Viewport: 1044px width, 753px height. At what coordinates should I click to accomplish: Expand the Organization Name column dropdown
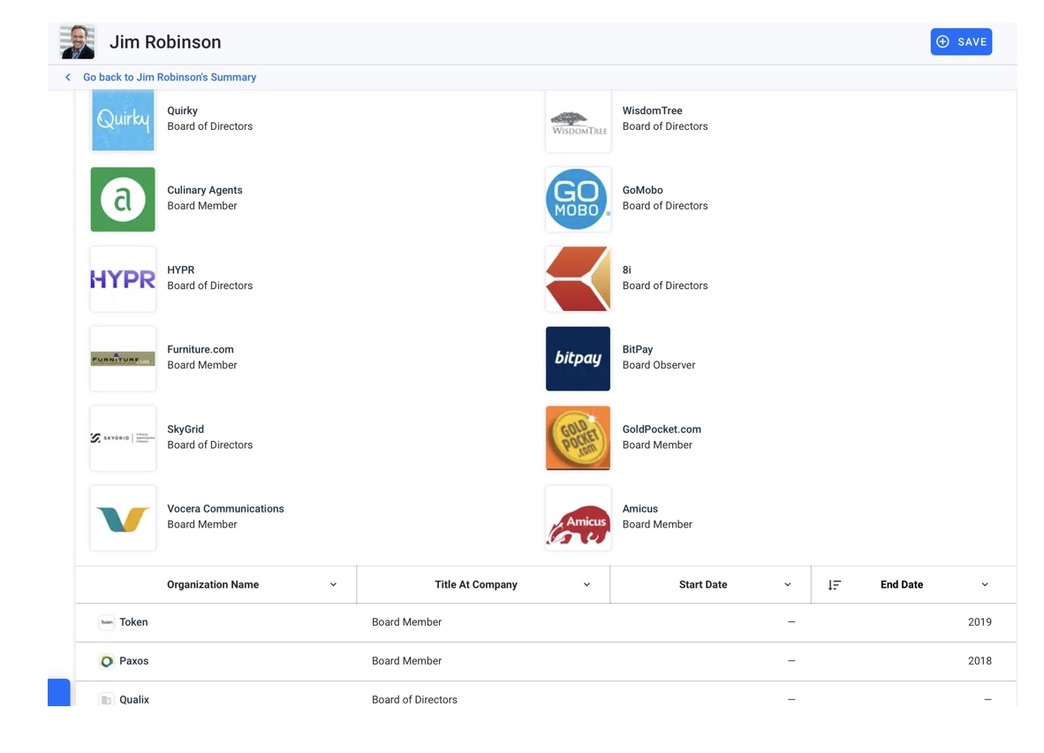(333, 585)
